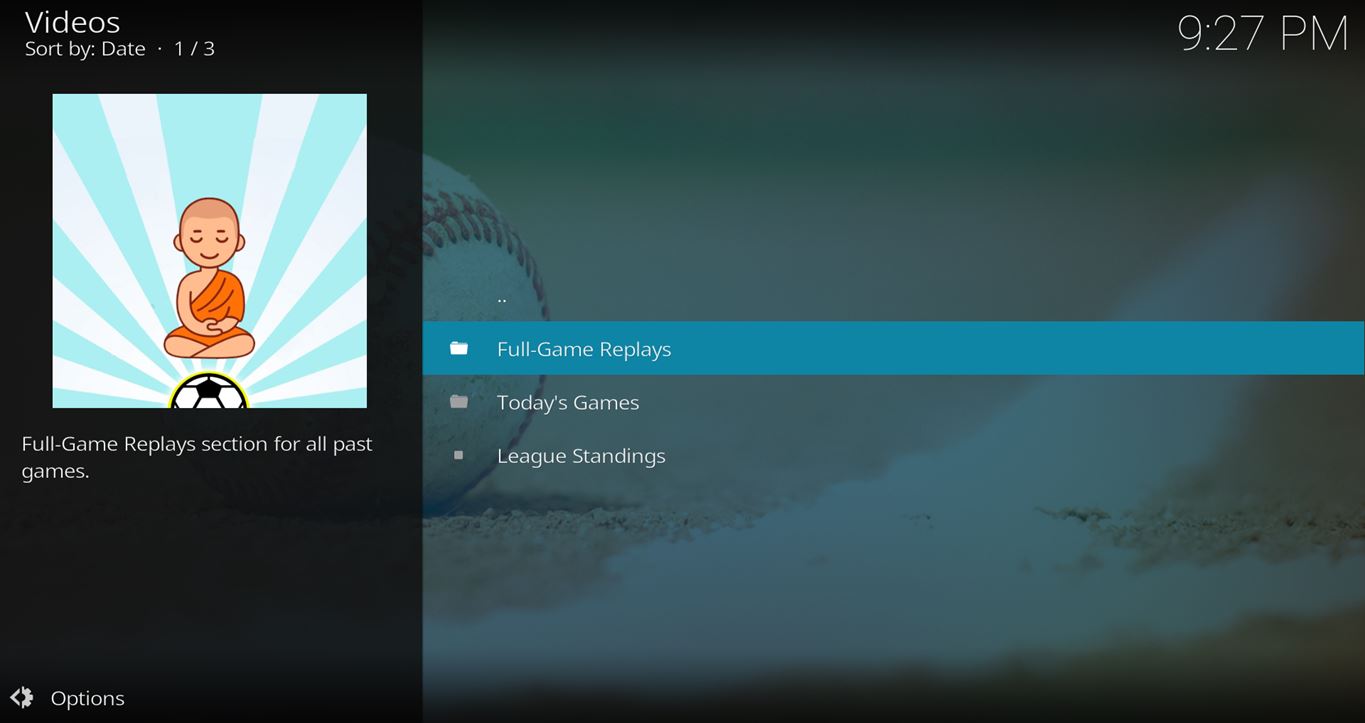The height and width of the screenshot is (723, 1365).
Task: Click the Options gear icon
Action: click(22, 697)
